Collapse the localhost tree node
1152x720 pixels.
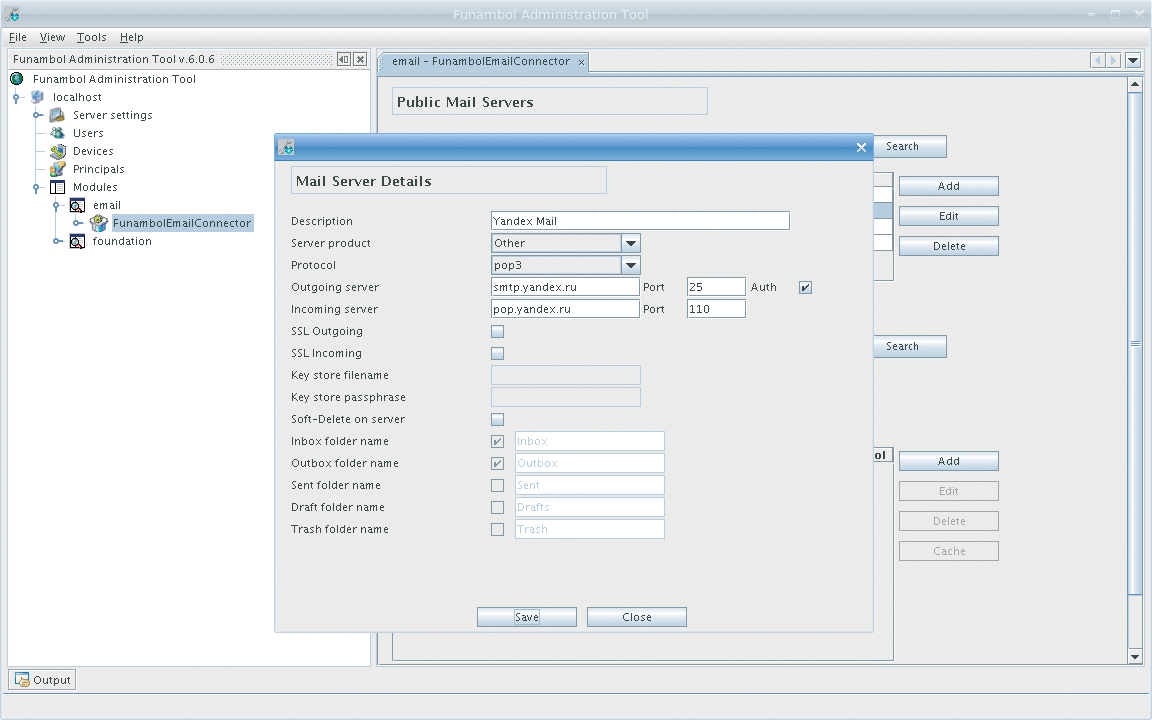tap(16, 98)
